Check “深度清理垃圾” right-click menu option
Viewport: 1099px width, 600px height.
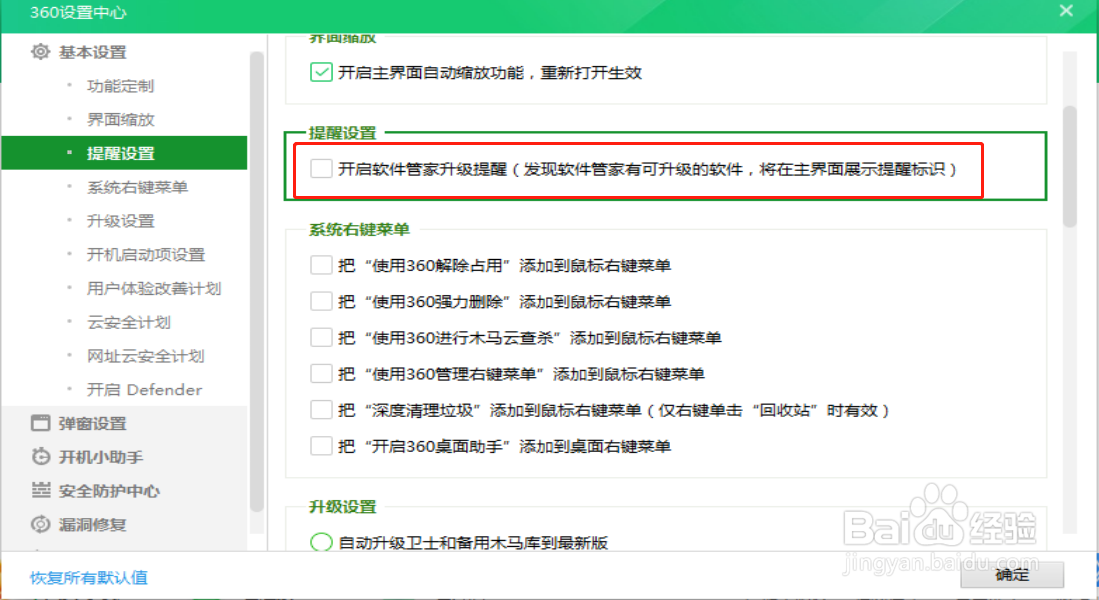tap(321, 409)
